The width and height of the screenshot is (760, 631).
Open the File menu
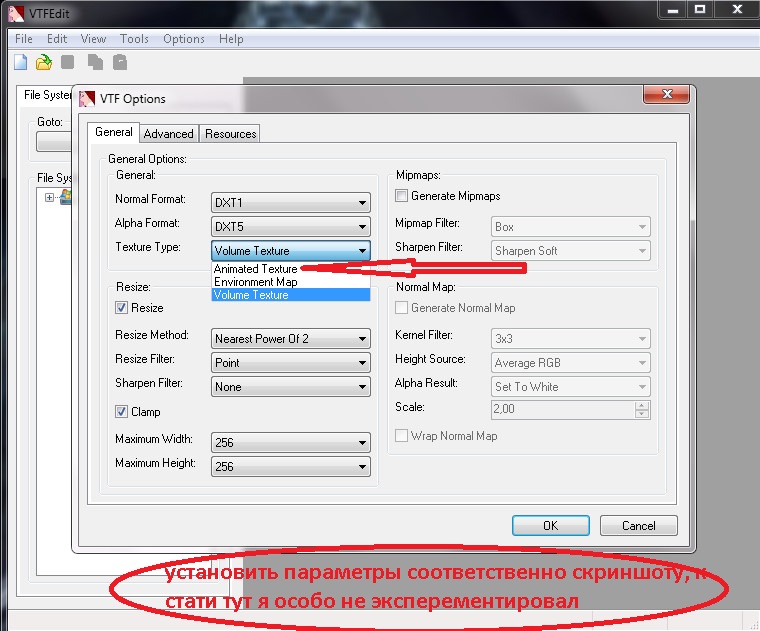(x=24, y=39)
